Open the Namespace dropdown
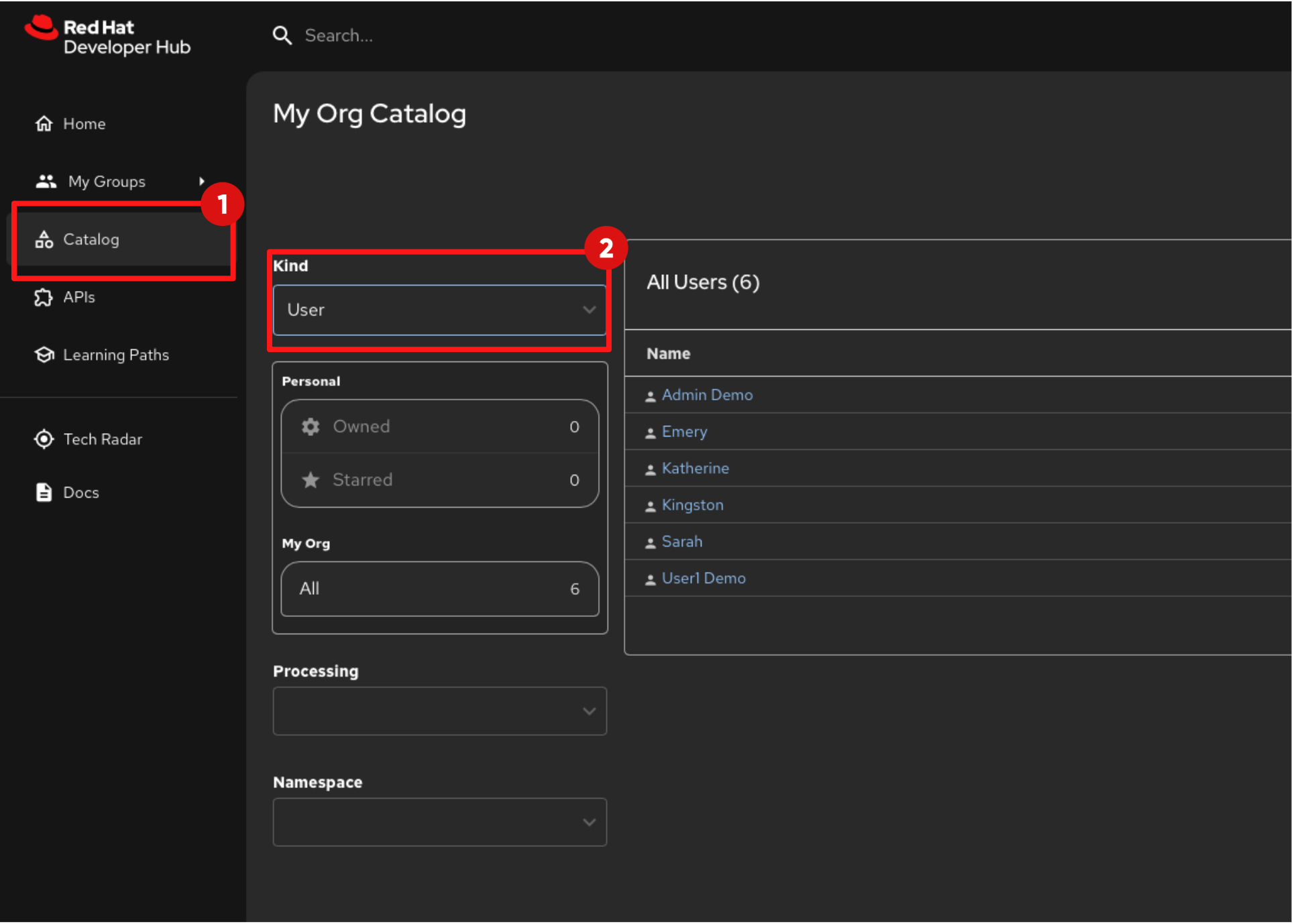The width and height of the screenshot is (1293, 924). tap(439, 822)
